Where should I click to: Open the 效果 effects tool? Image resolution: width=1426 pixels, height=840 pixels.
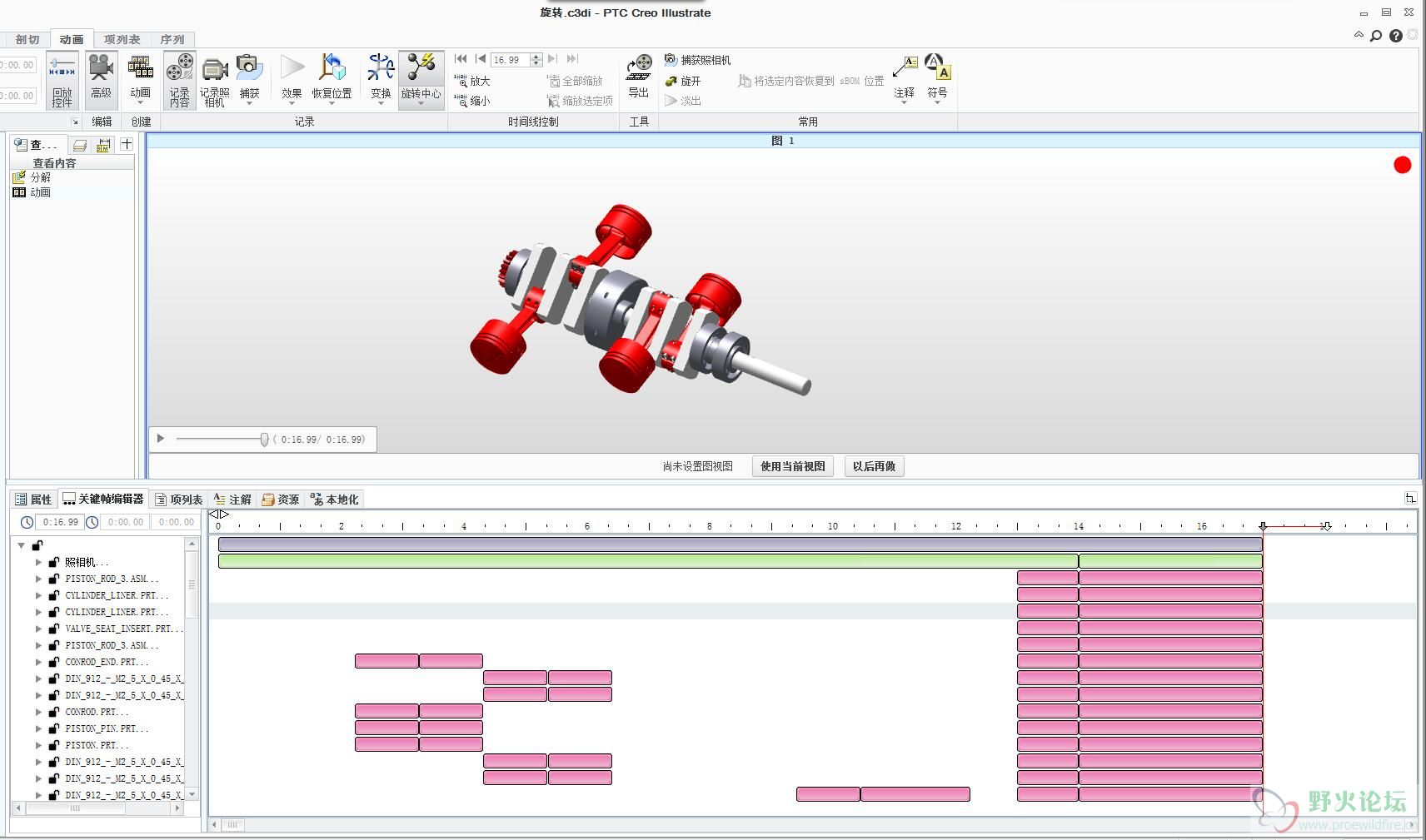coord(292,77)
